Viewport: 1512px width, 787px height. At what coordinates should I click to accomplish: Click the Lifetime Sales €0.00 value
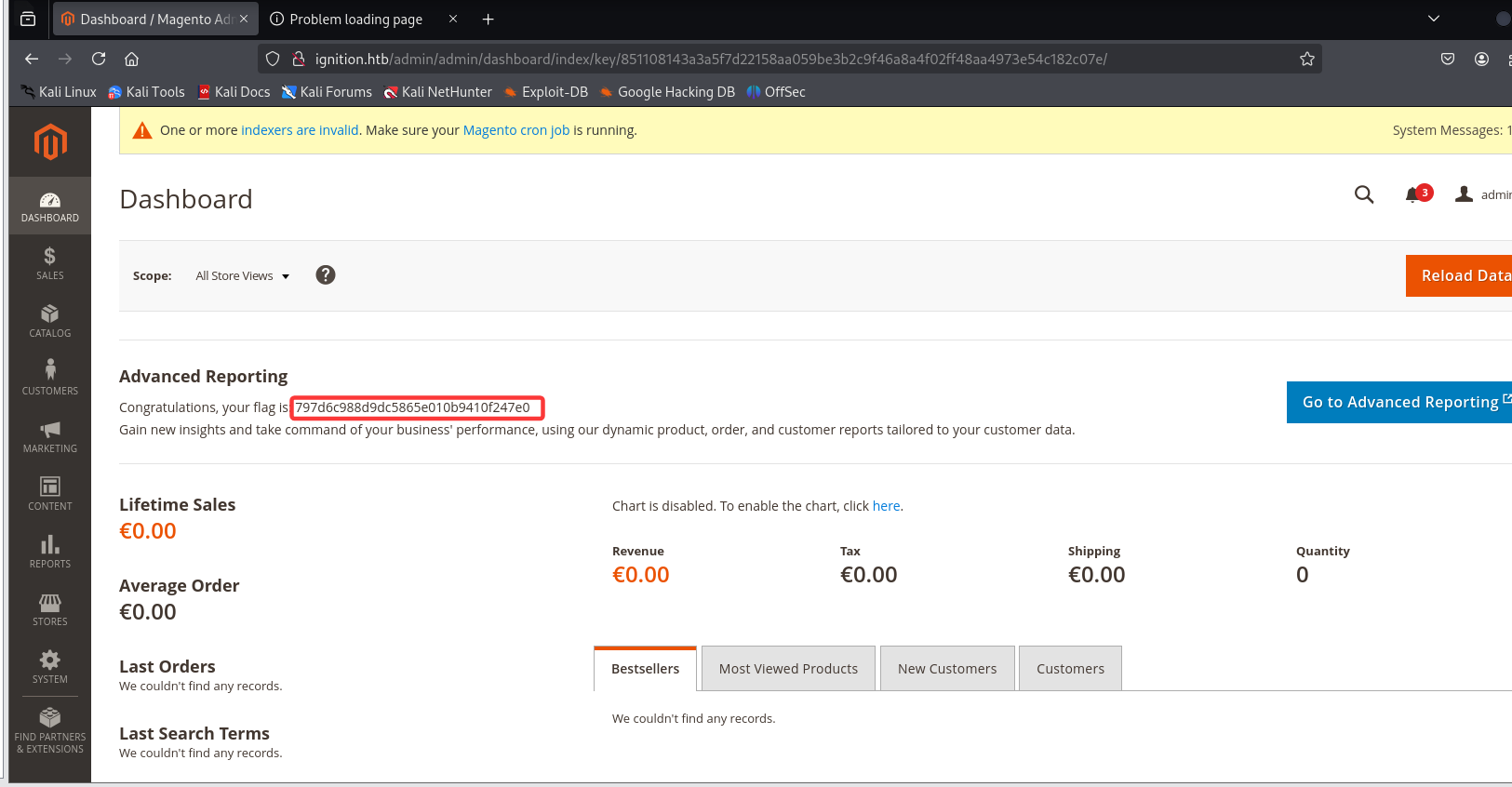148,531
